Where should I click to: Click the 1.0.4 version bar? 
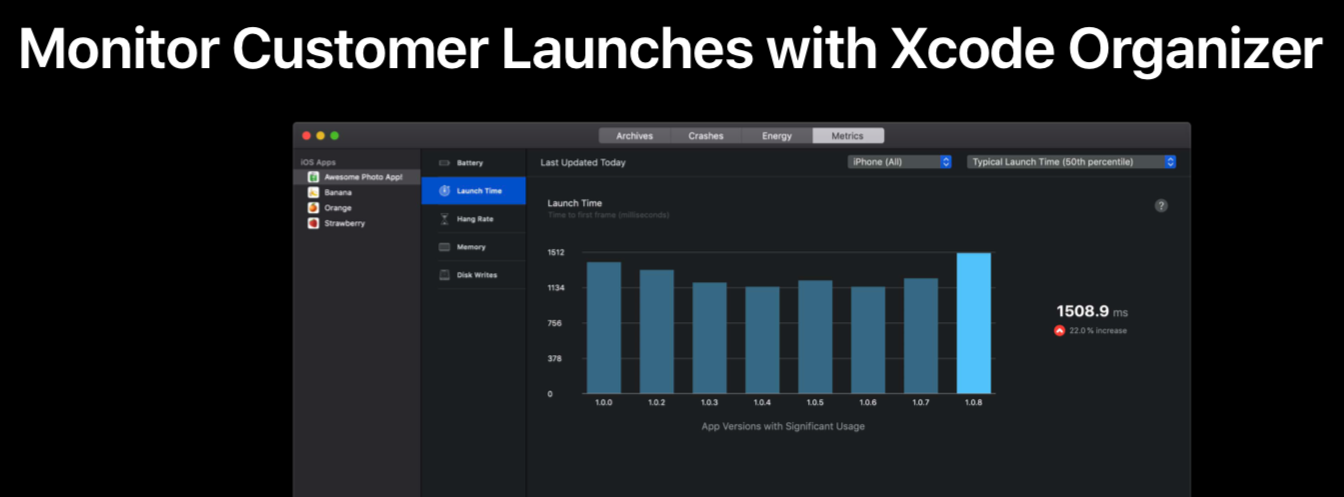762,340
